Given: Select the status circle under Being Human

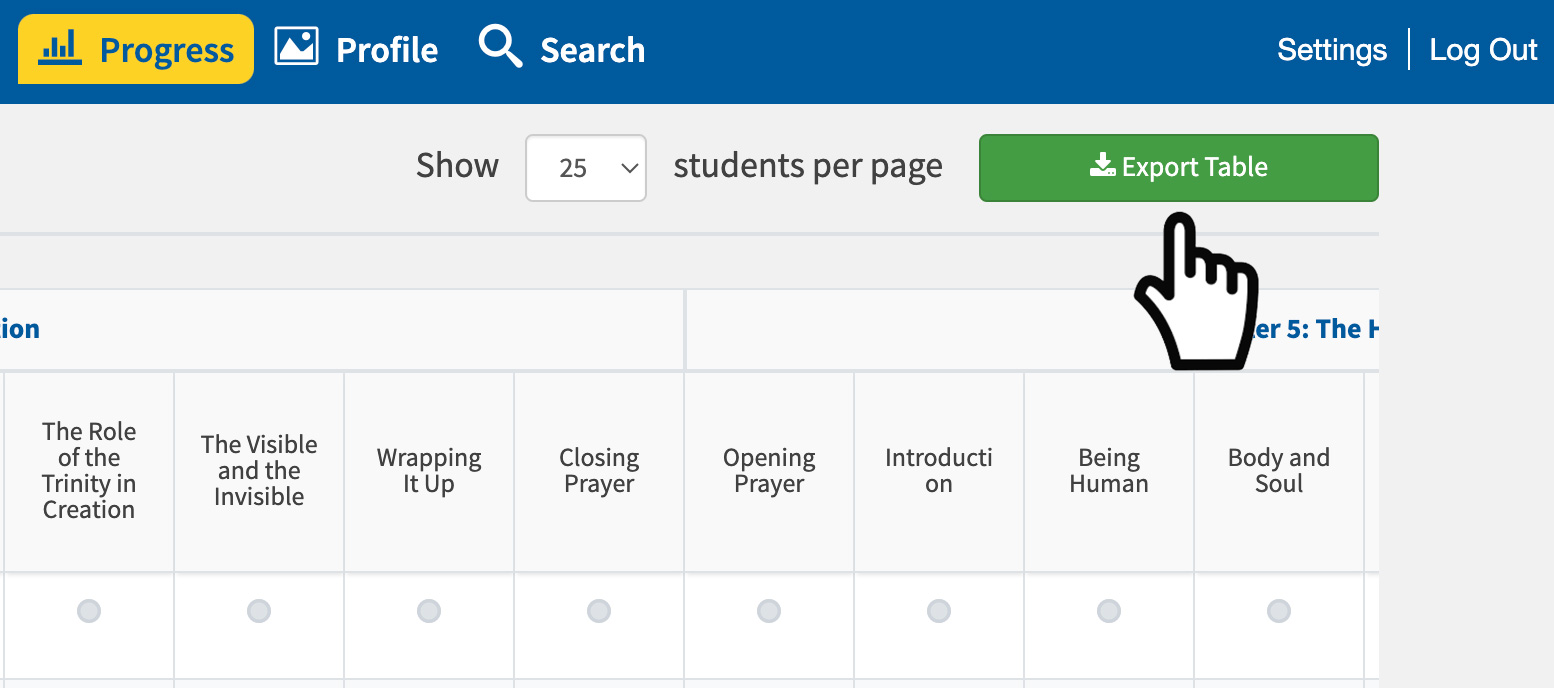Looking at the screenshot, I should point(1109,610).
